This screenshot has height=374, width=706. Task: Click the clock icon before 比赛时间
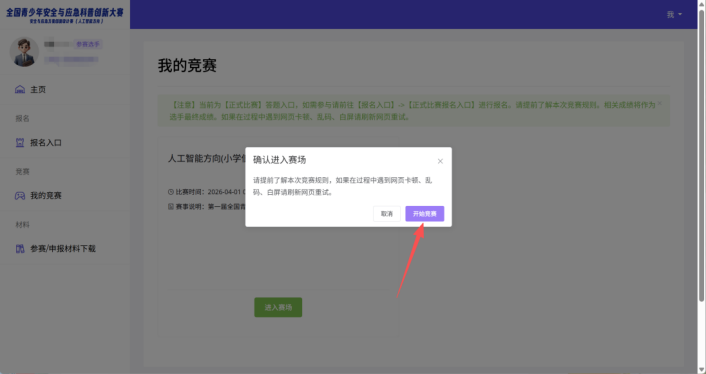point(171,192)
